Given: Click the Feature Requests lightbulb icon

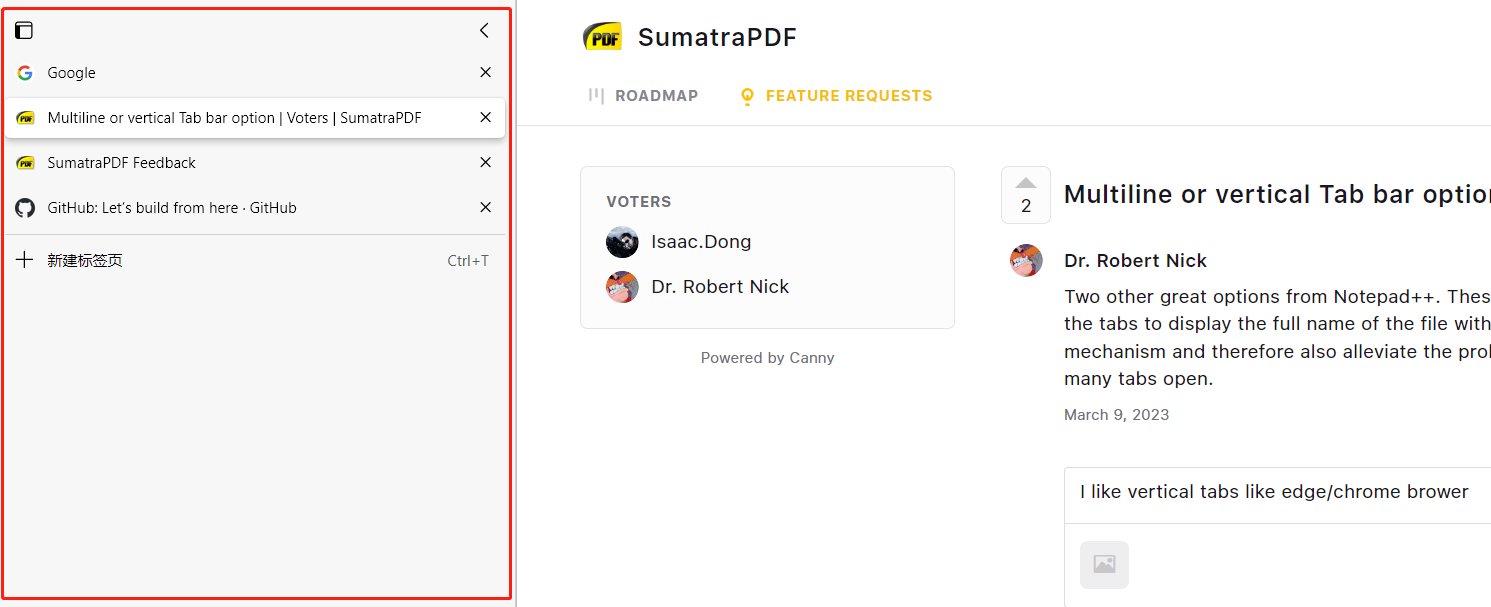Looking at the screenshot, I should 747,96.
